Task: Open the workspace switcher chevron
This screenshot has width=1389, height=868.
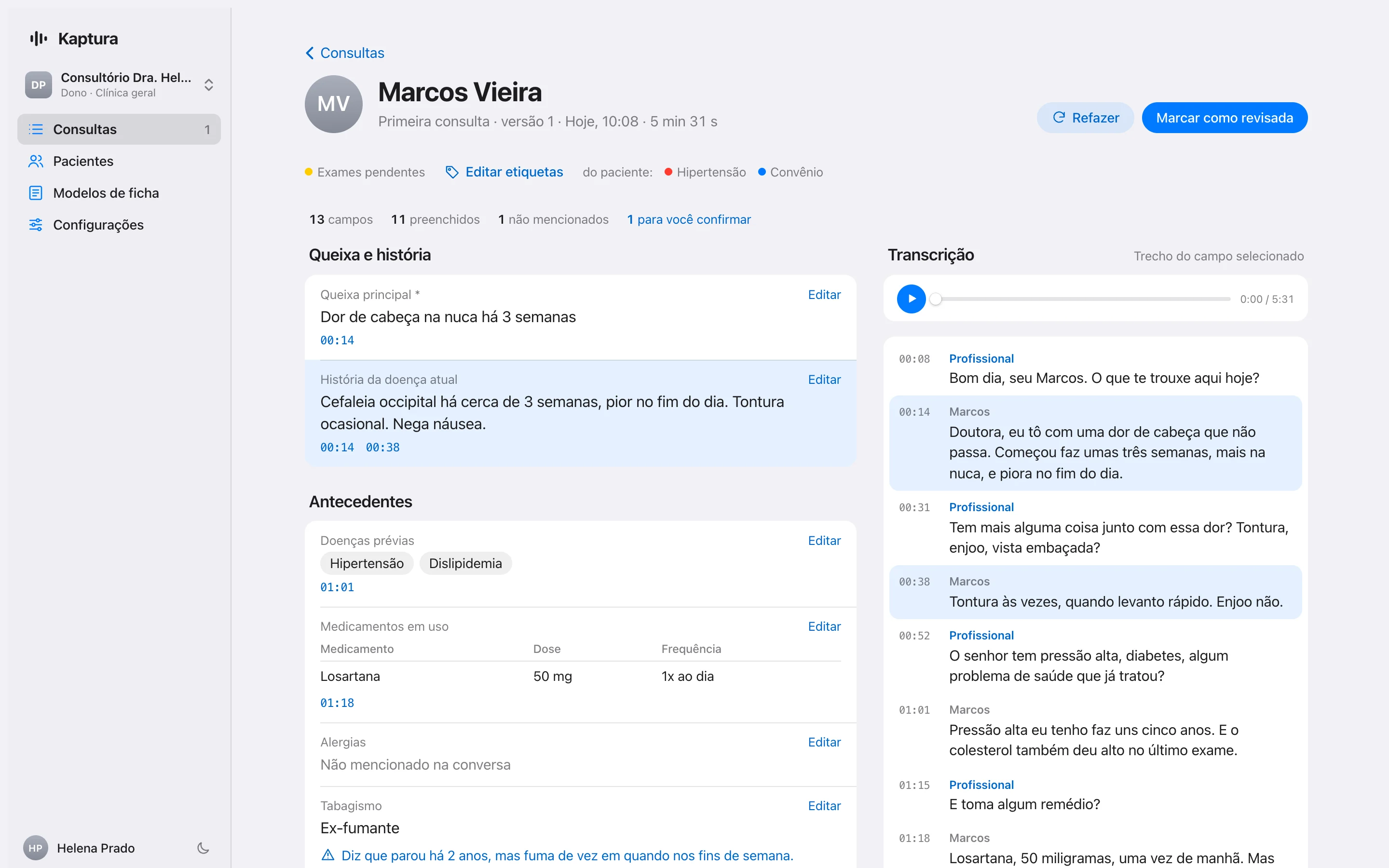Action: click(209, 85)
